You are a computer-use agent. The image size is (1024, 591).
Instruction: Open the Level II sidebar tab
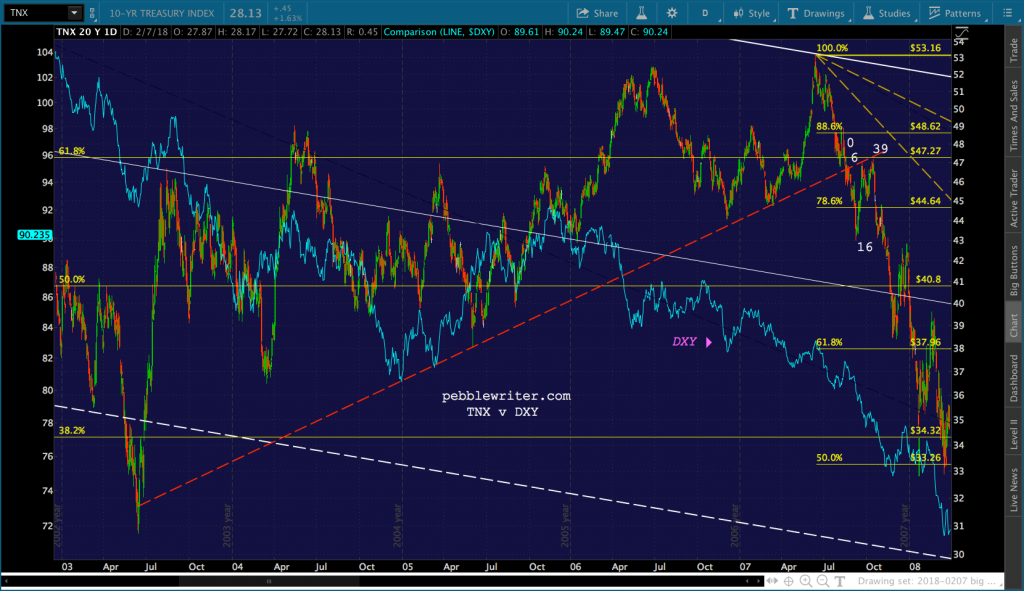1014,434
